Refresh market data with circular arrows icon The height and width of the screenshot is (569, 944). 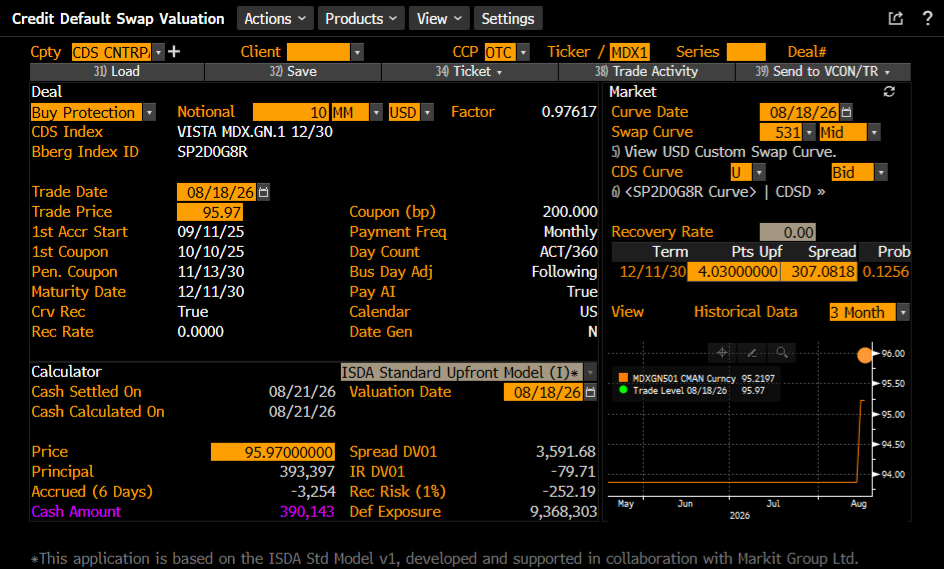point(889,92)
